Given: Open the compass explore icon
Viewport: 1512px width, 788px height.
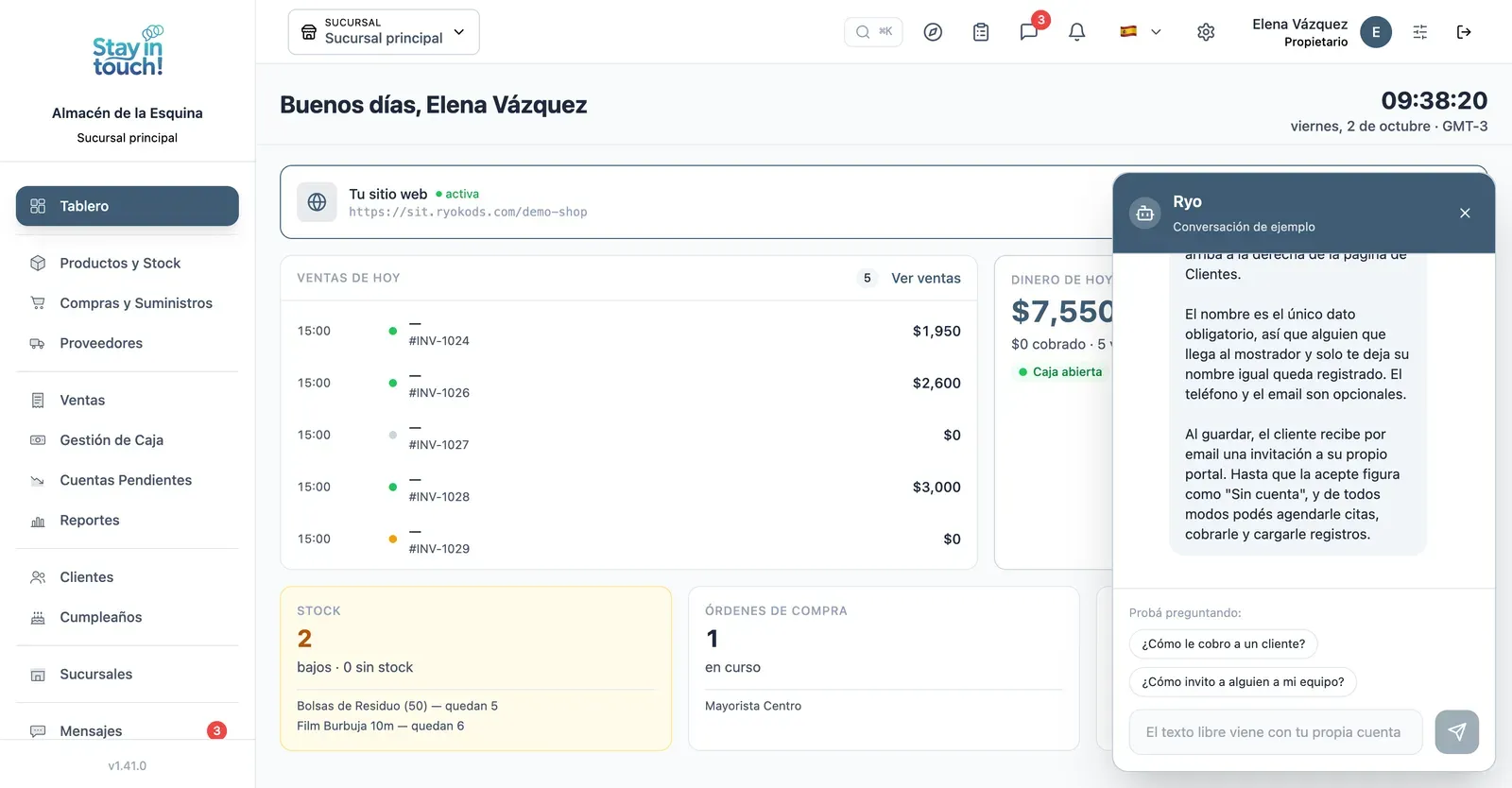Looking at the screenshot, I should [x=933, y=32].
